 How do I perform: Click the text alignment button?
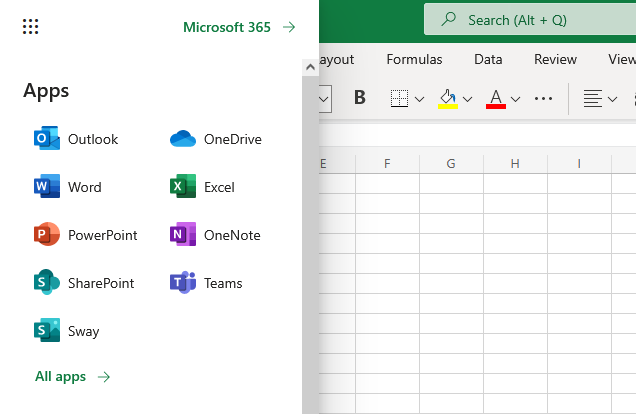(x=592, y=99)
